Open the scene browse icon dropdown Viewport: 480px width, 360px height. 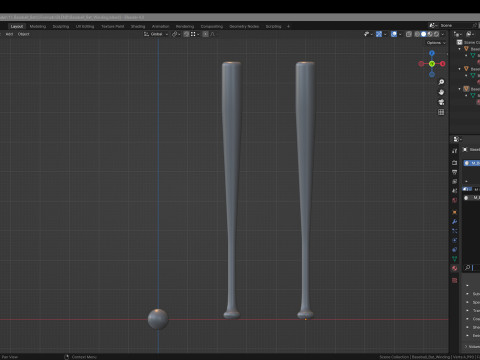click(x=433, y=25)
